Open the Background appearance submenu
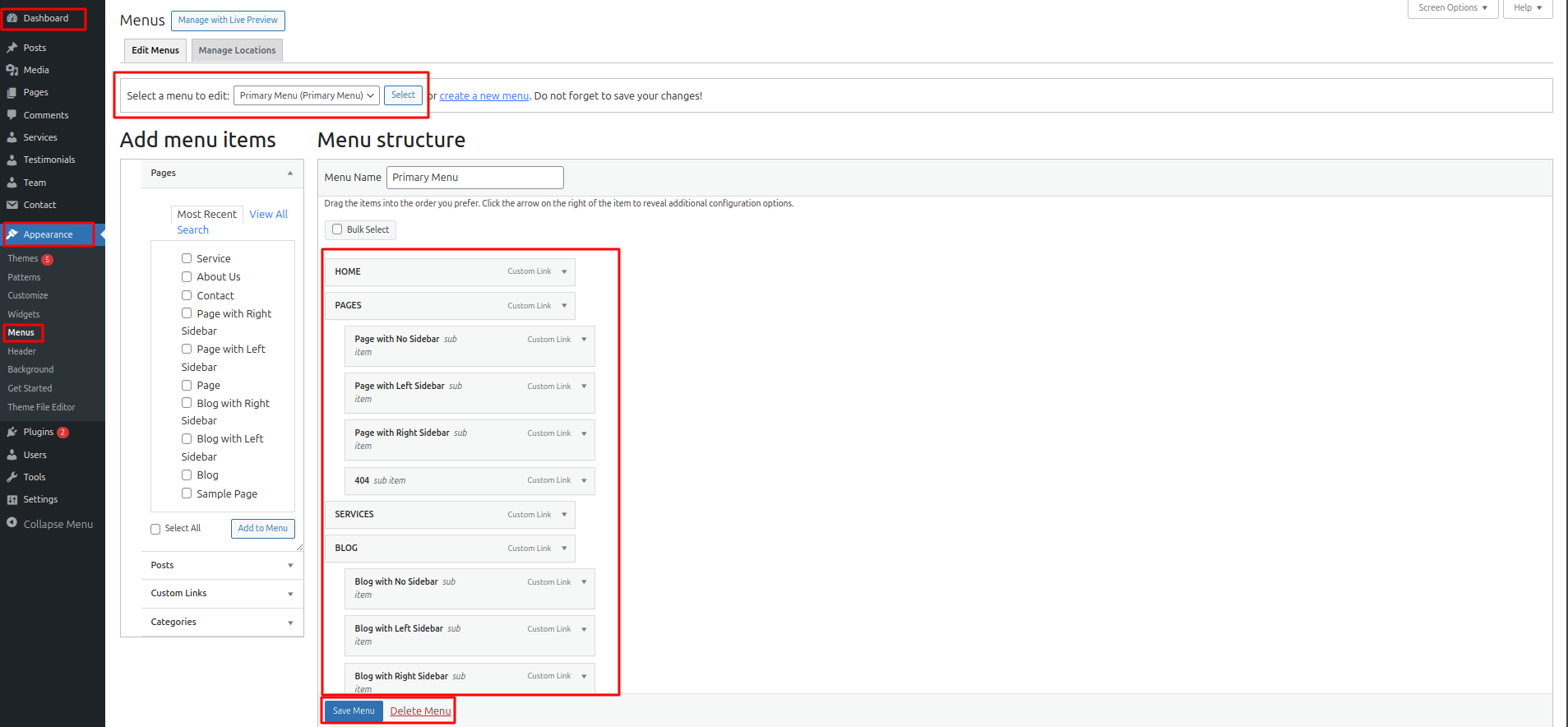 tap(30, 370)
